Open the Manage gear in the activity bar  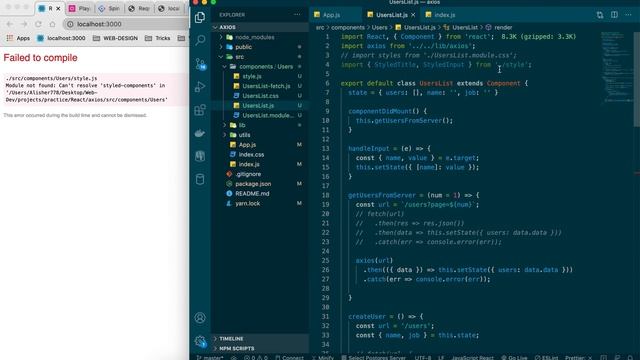(x=200, y=341)
